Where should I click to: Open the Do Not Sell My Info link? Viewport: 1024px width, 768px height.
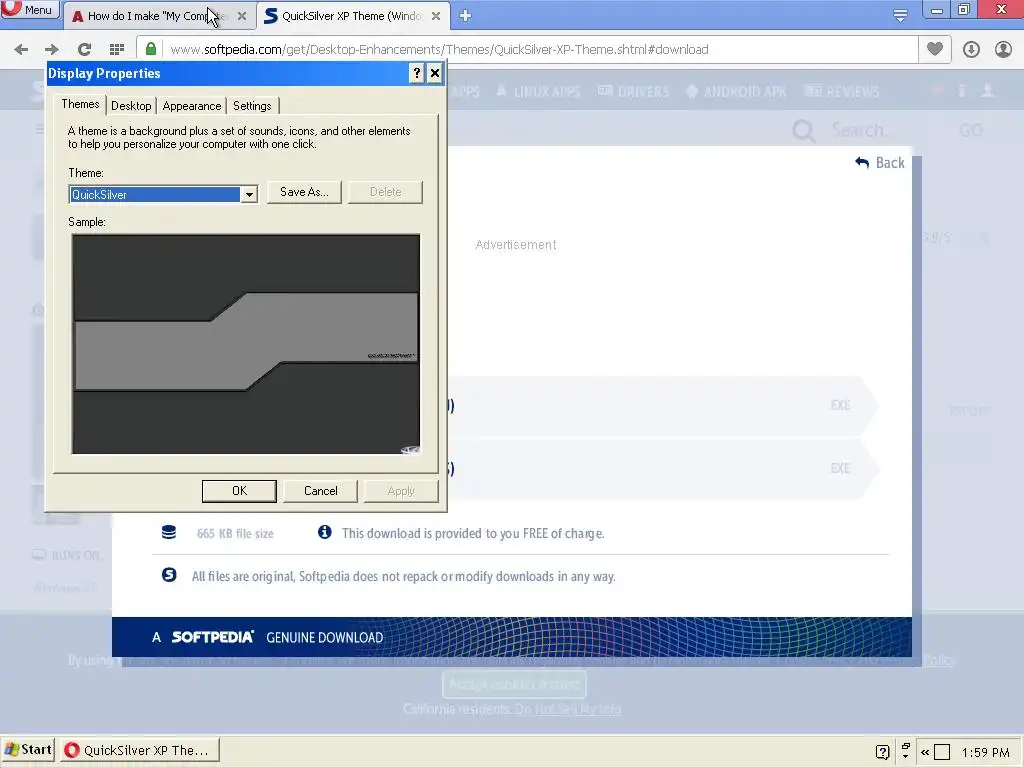pos(568,709)
